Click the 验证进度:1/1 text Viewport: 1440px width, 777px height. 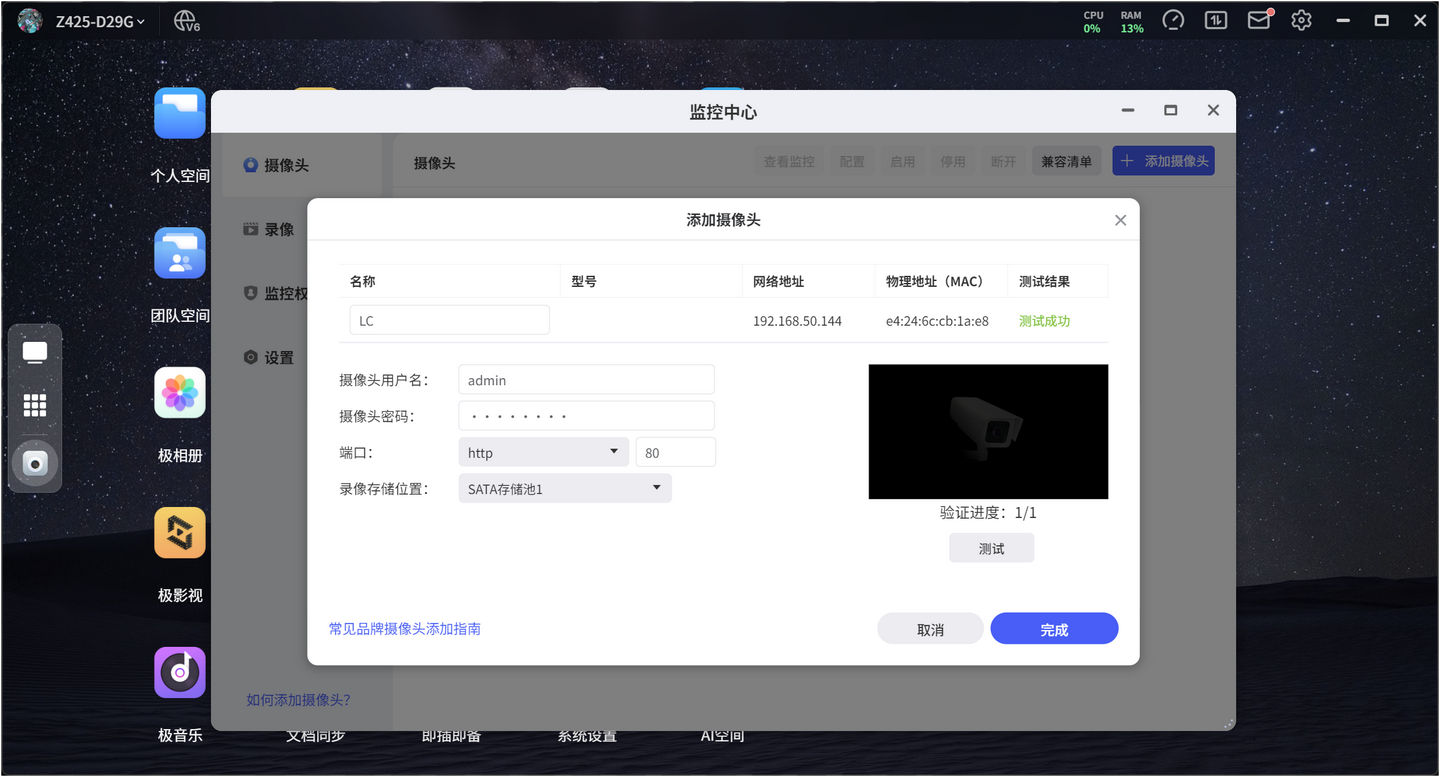(988, 512)
